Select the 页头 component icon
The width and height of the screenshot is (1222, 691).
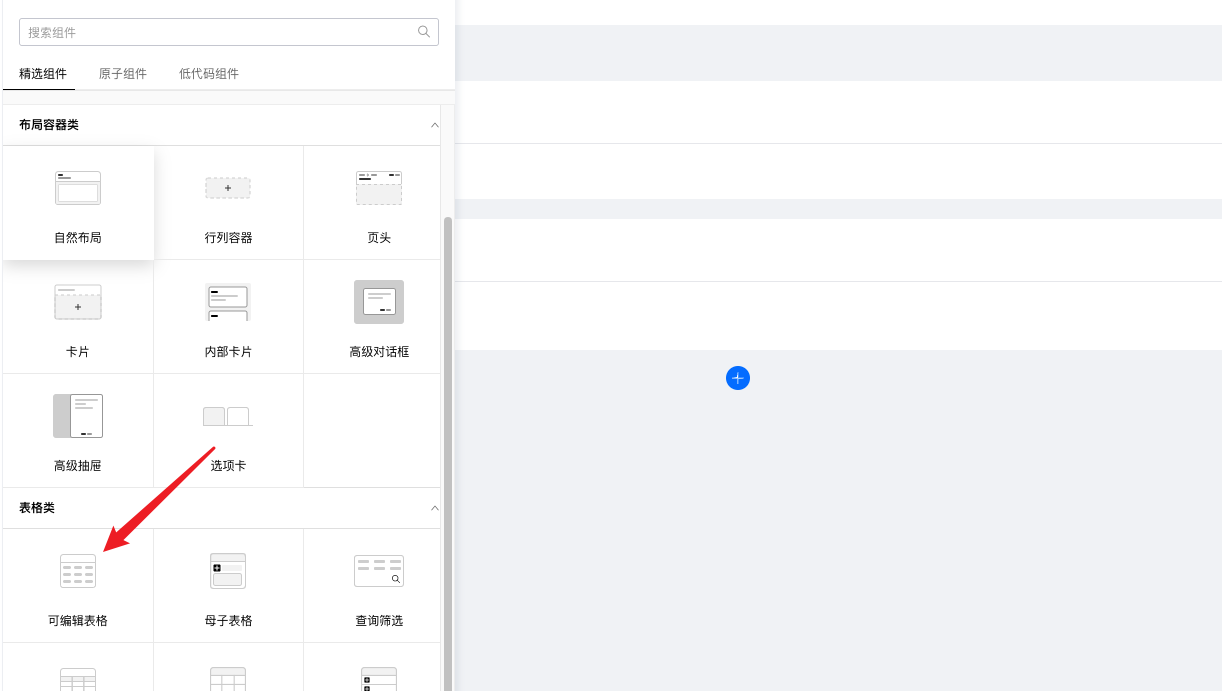379,188
